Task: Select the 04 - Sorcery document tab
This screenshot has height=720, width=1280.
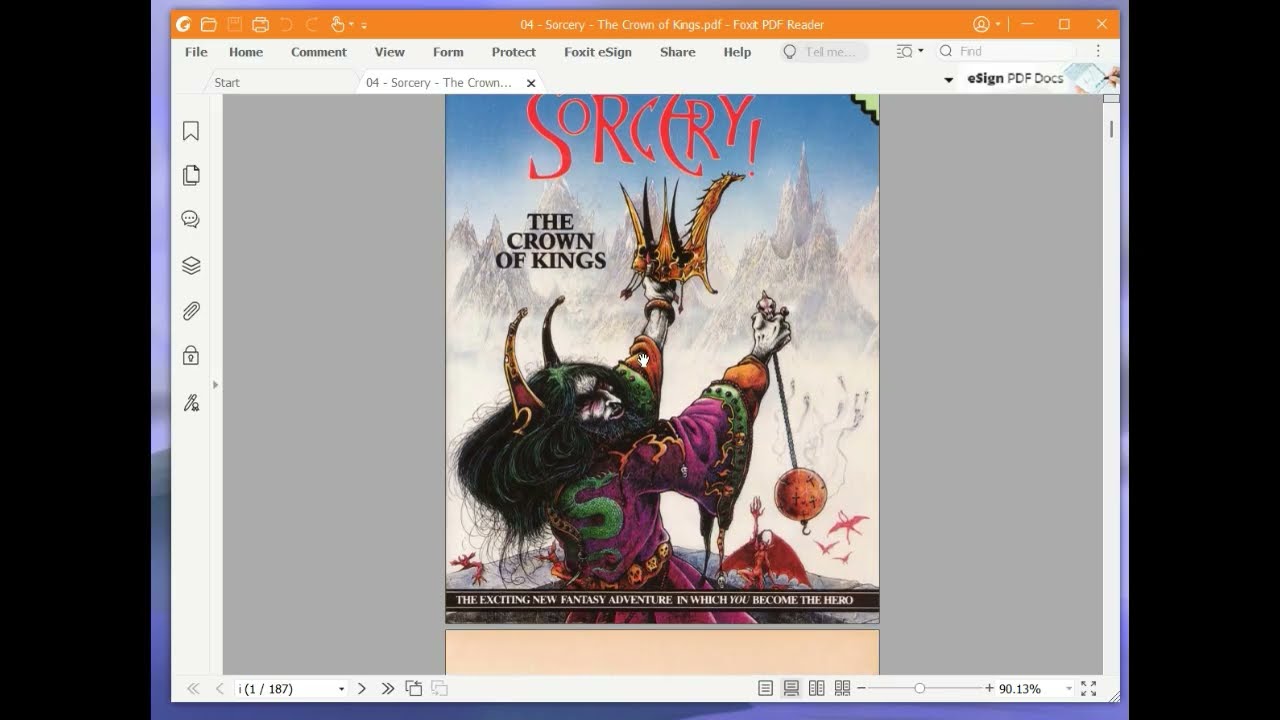Action: [x=439, y=83]
